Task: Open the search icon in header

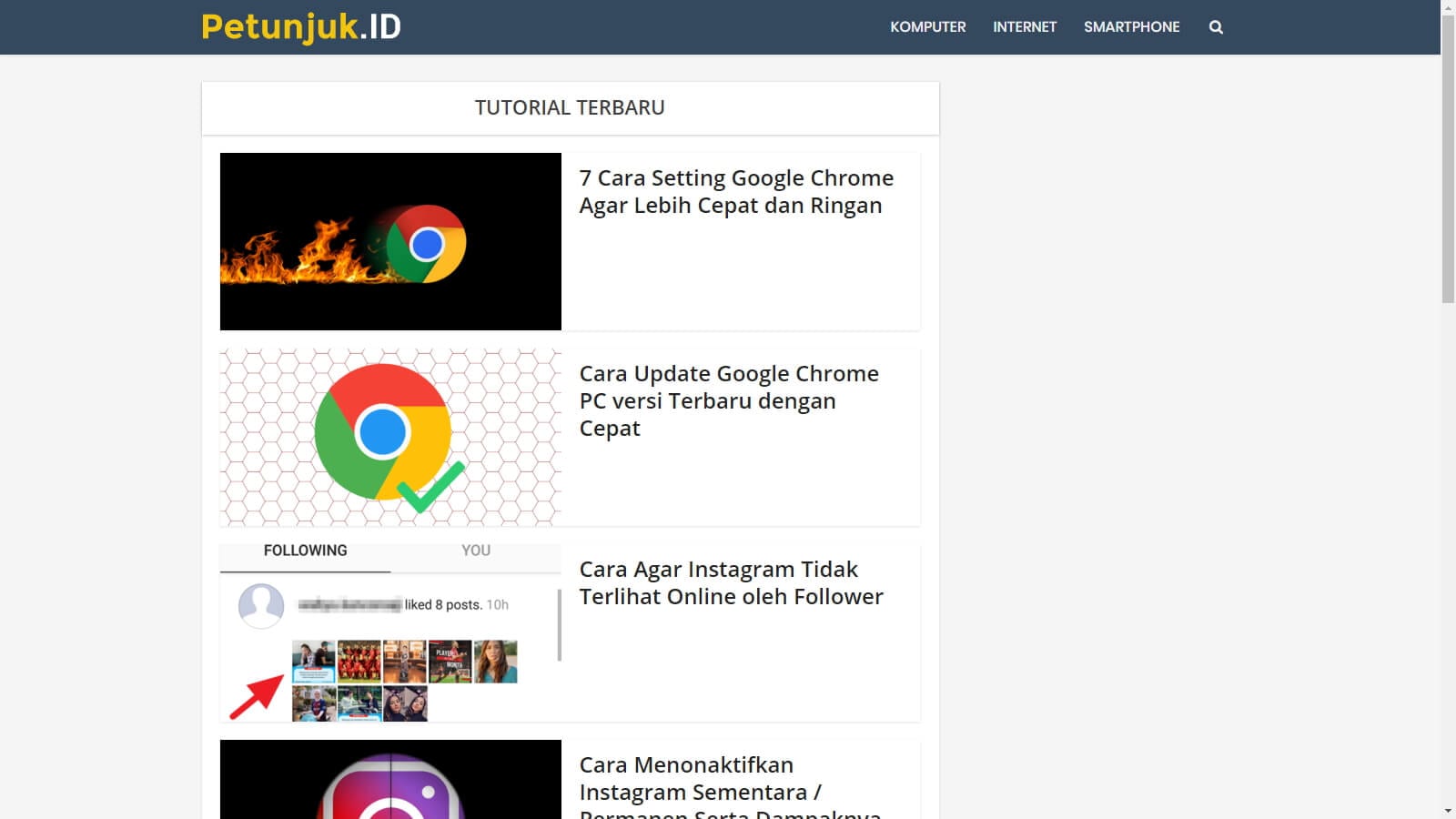Action: pos(1216,27)
